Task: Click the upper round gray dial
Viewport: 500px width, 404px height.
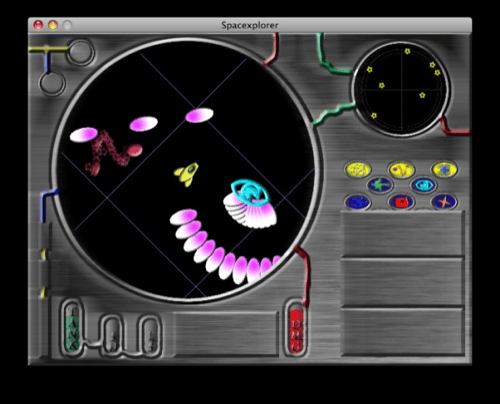Action: (80, 52)
